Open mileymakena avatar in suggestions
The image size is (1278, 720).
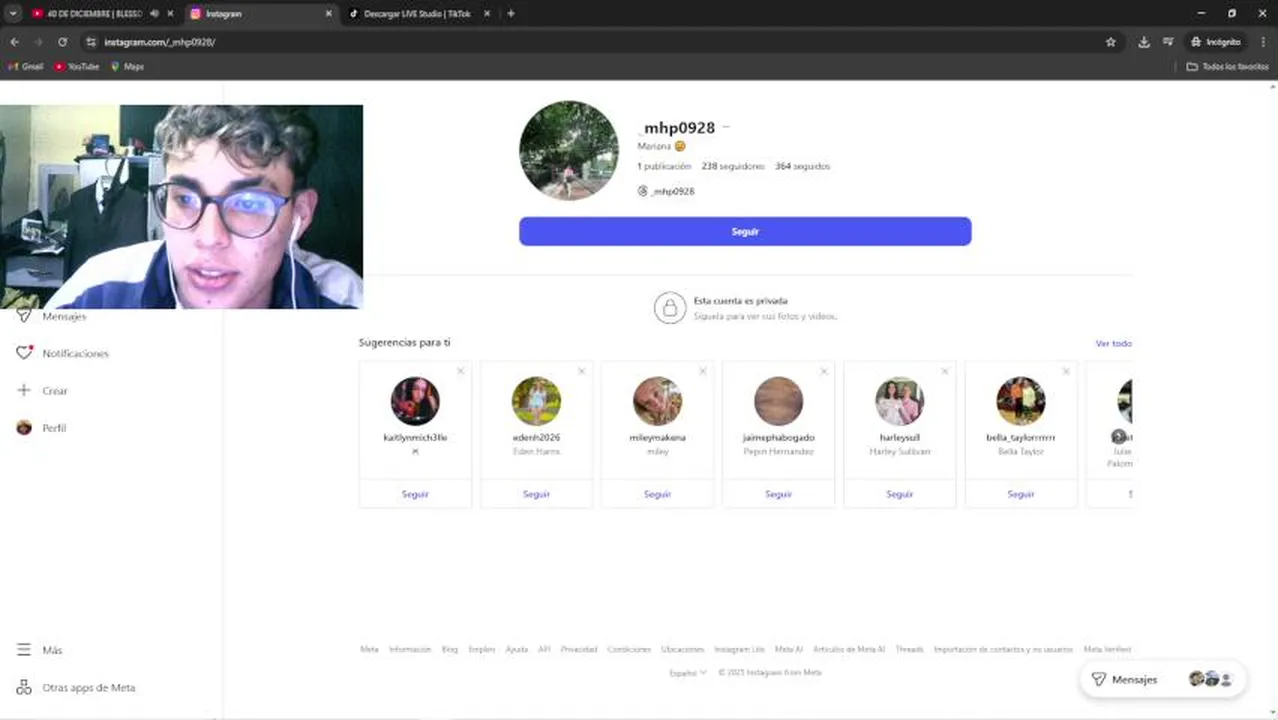pos(657,401)
